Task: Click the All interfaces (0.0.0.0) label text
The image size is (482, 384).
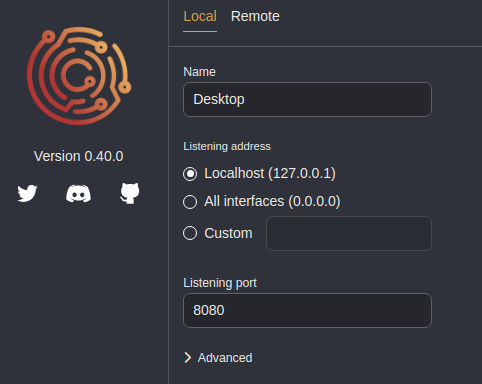Action: [x=272, y=201]
